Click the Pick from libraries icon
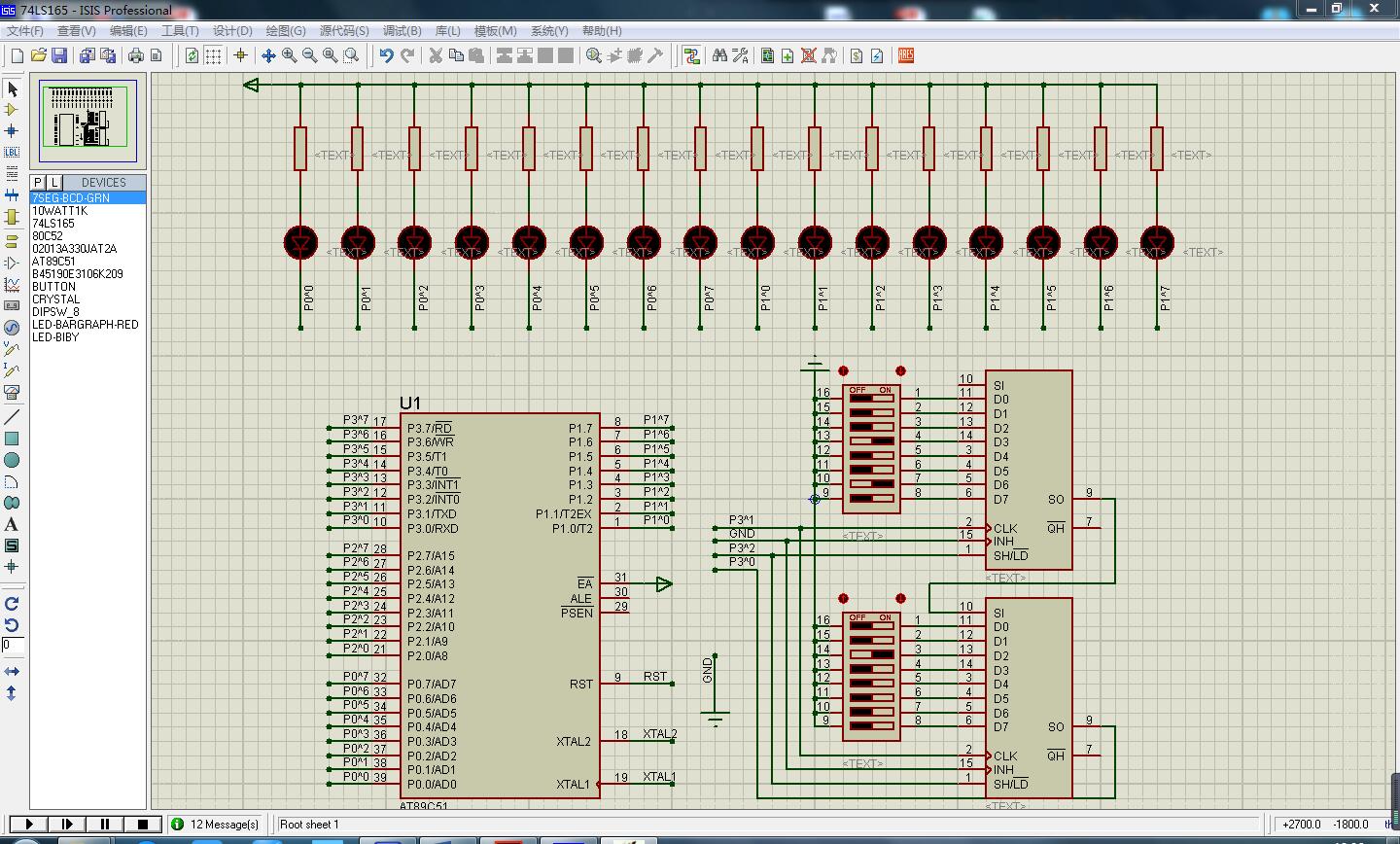The height and width of the screenshot is (844, 1400). tap(593, 55)
